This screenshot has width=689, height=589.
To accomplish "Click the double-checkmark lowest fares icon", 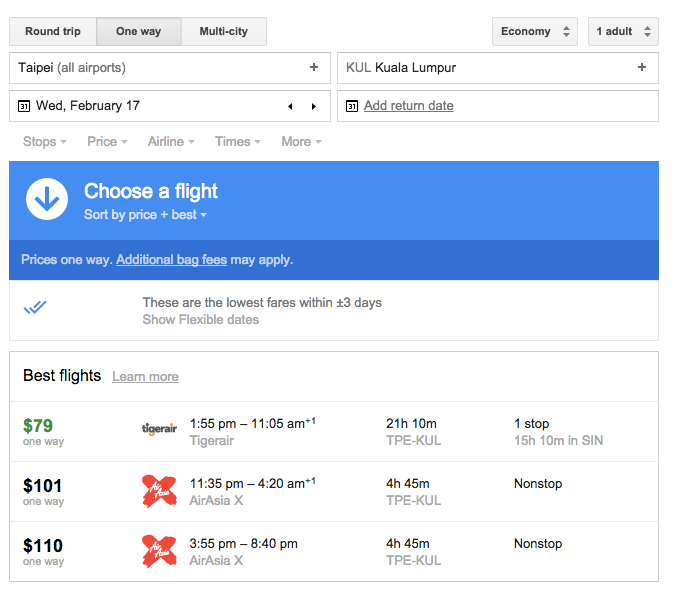I will click(35, 308).
